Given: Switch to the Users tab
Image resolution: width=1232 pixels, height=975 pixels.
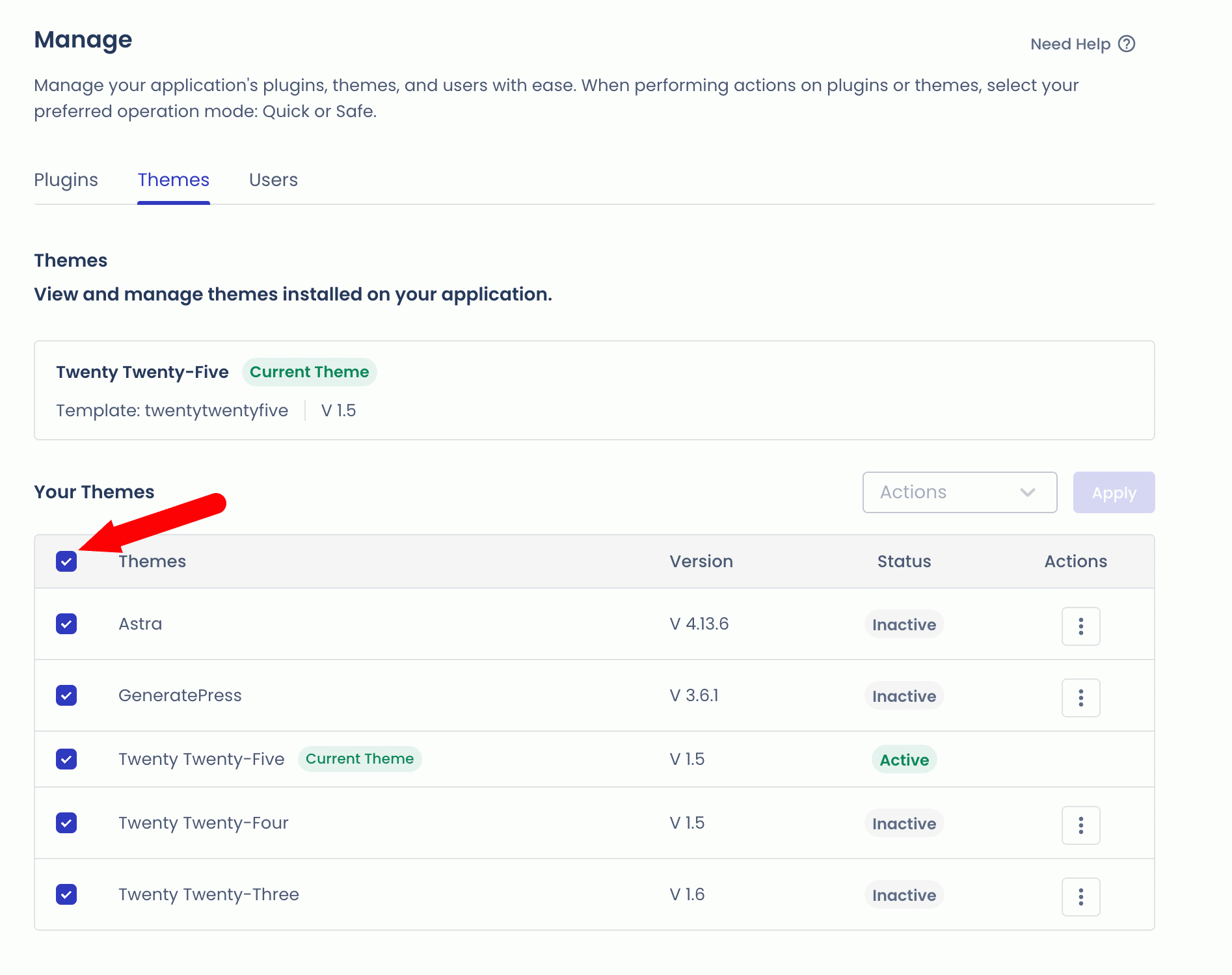Looking at the screenshot, I should click(x=273, y=180).
